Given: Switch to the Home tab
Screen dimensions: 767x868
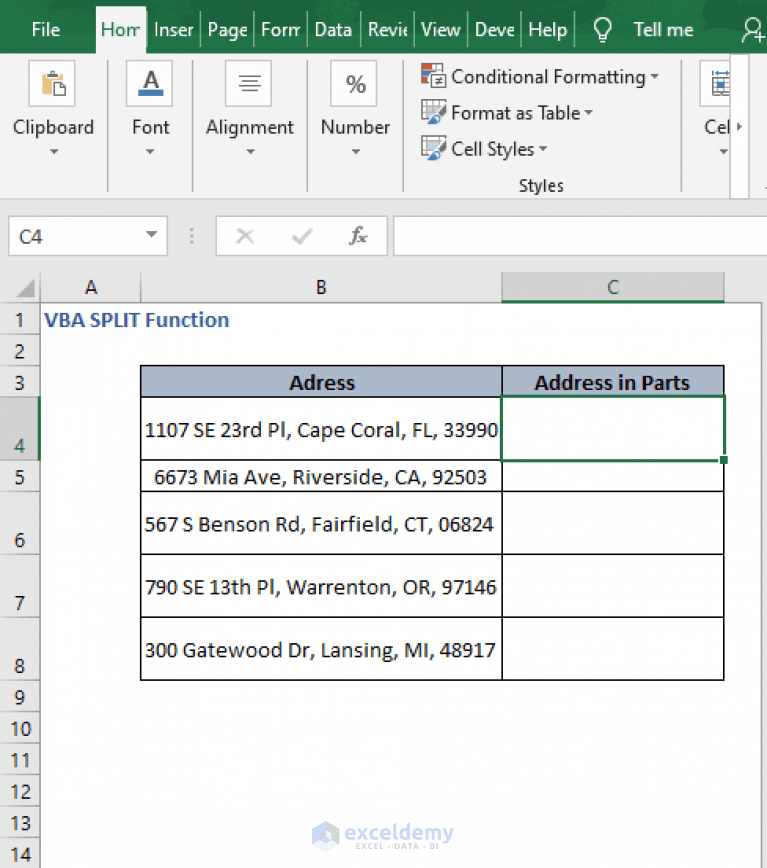Looking at the screenshot, I should point(121,29).
